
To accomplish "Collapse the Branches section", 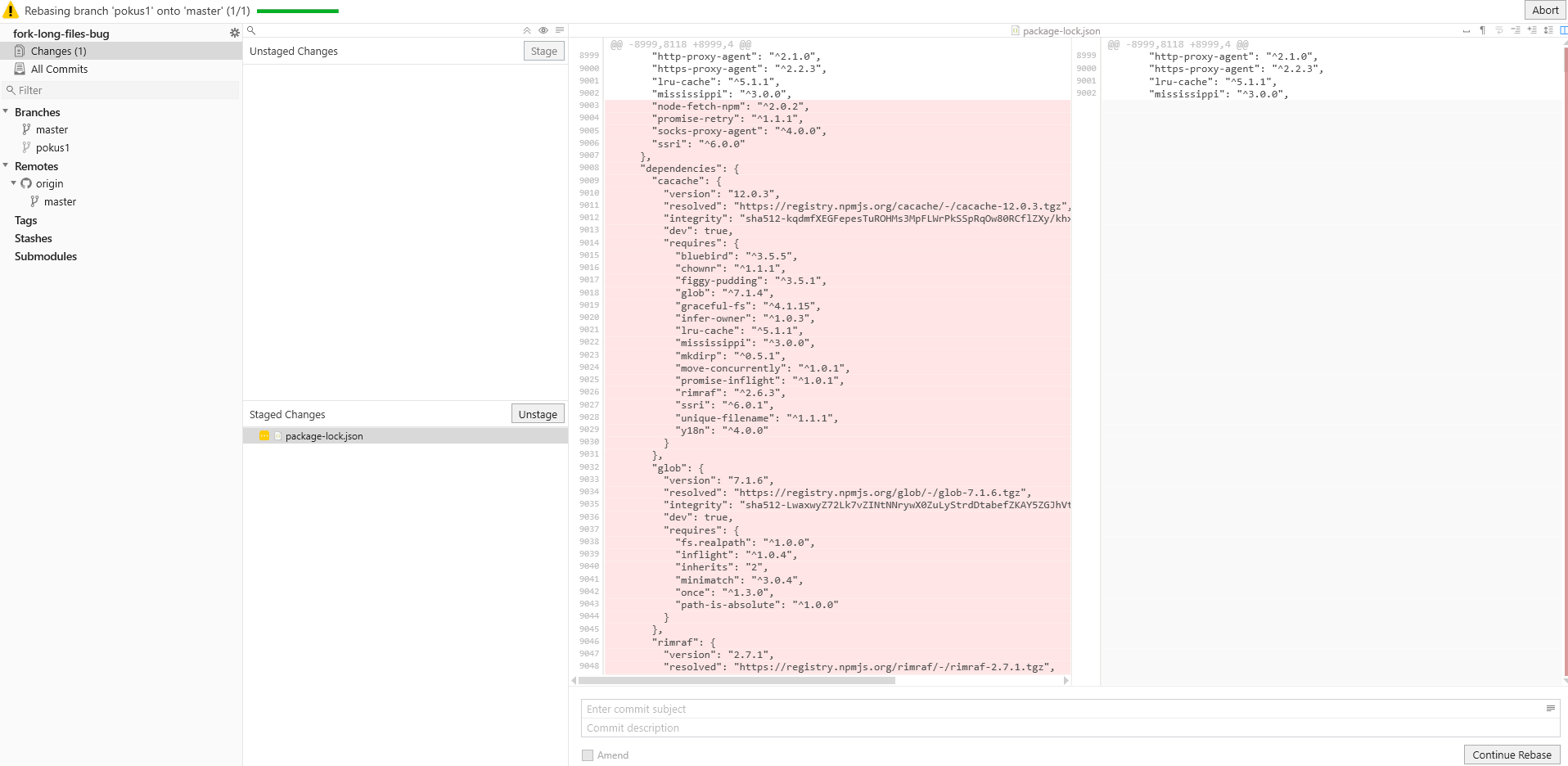I will pos(7,112).
